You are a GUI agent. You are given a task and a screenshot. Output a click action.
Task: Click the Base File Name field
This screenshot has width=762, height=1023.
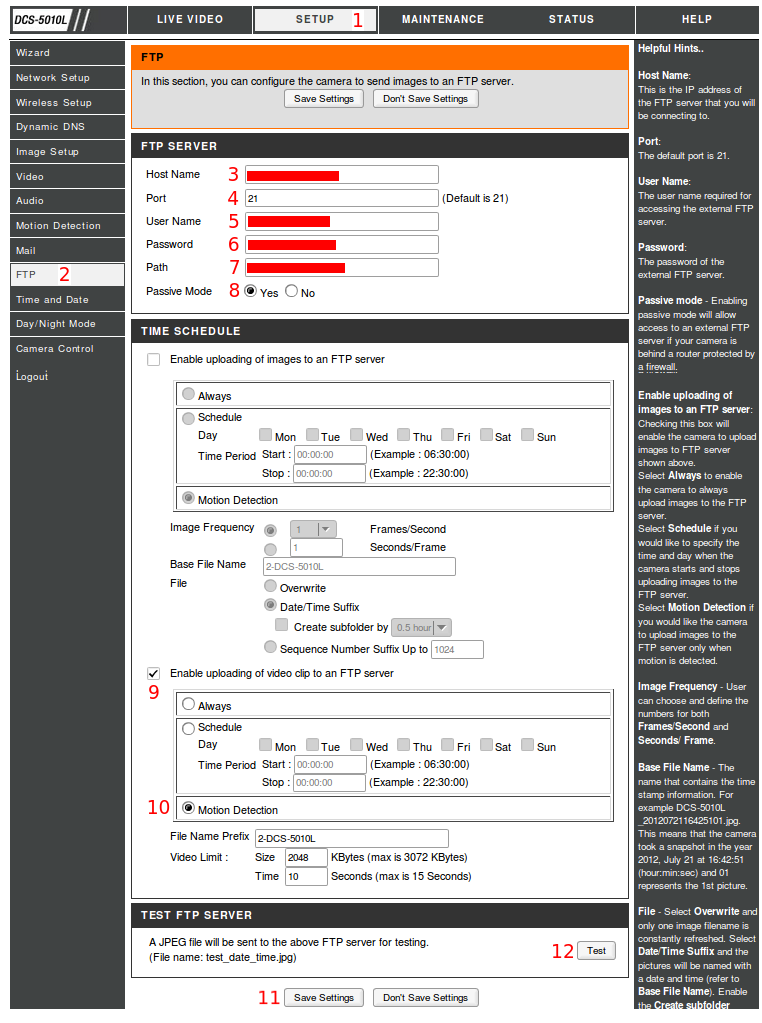coord(359,566)
